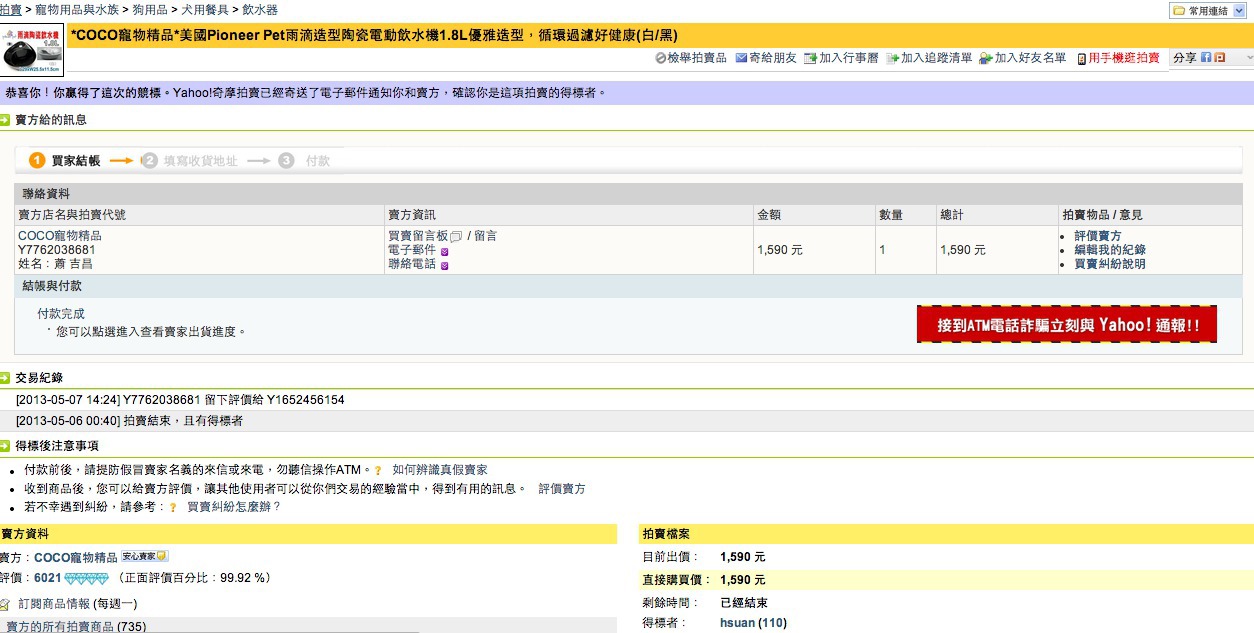The height and width of the screenshot is (633, 1254).
Task: Open the 常用連結 dropdown
Action: pyautogui.click(x=1209, y=10)
